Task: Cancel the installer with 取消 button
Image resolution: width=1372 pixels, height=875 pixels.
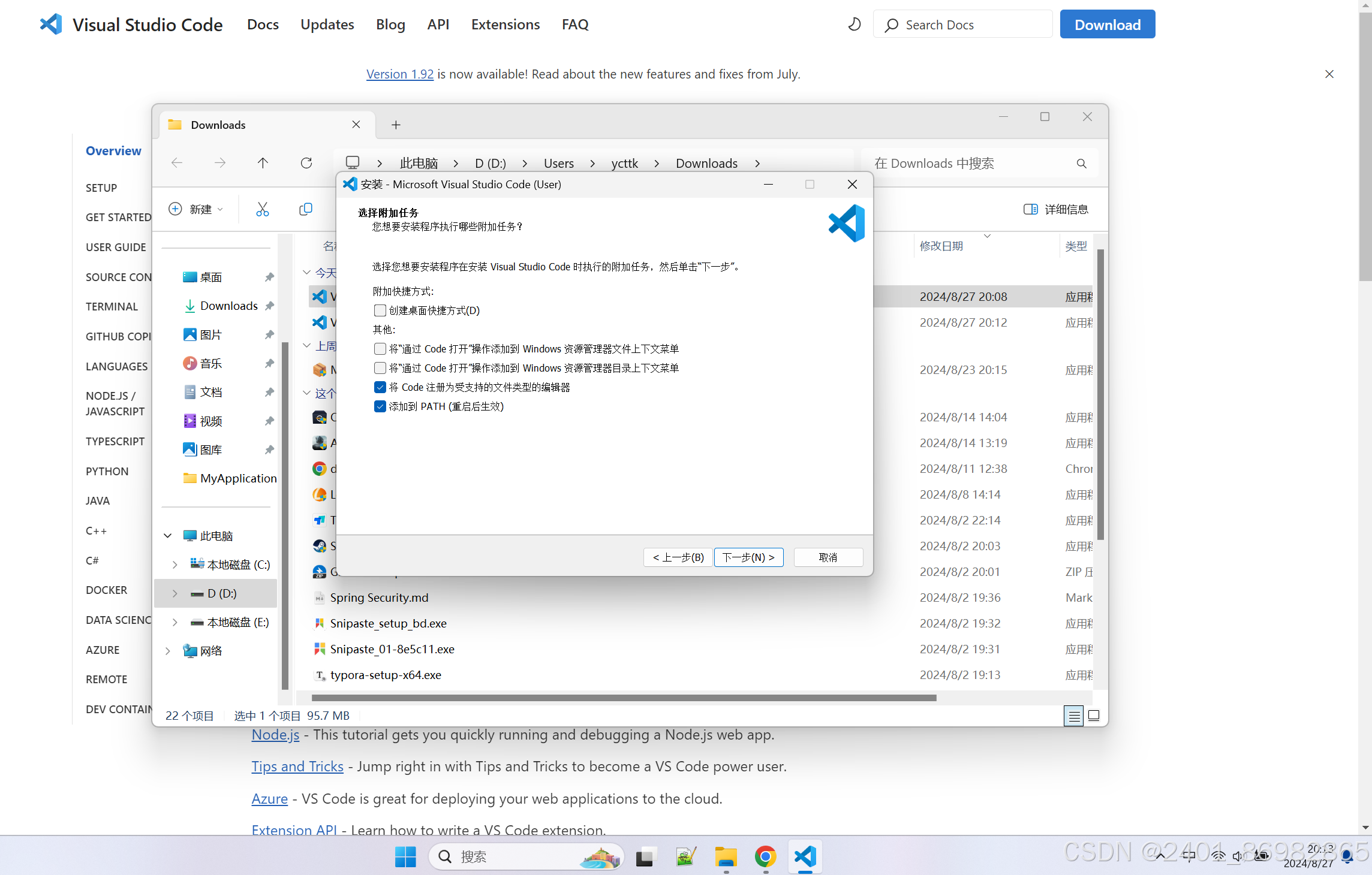Action: [828, 557]
